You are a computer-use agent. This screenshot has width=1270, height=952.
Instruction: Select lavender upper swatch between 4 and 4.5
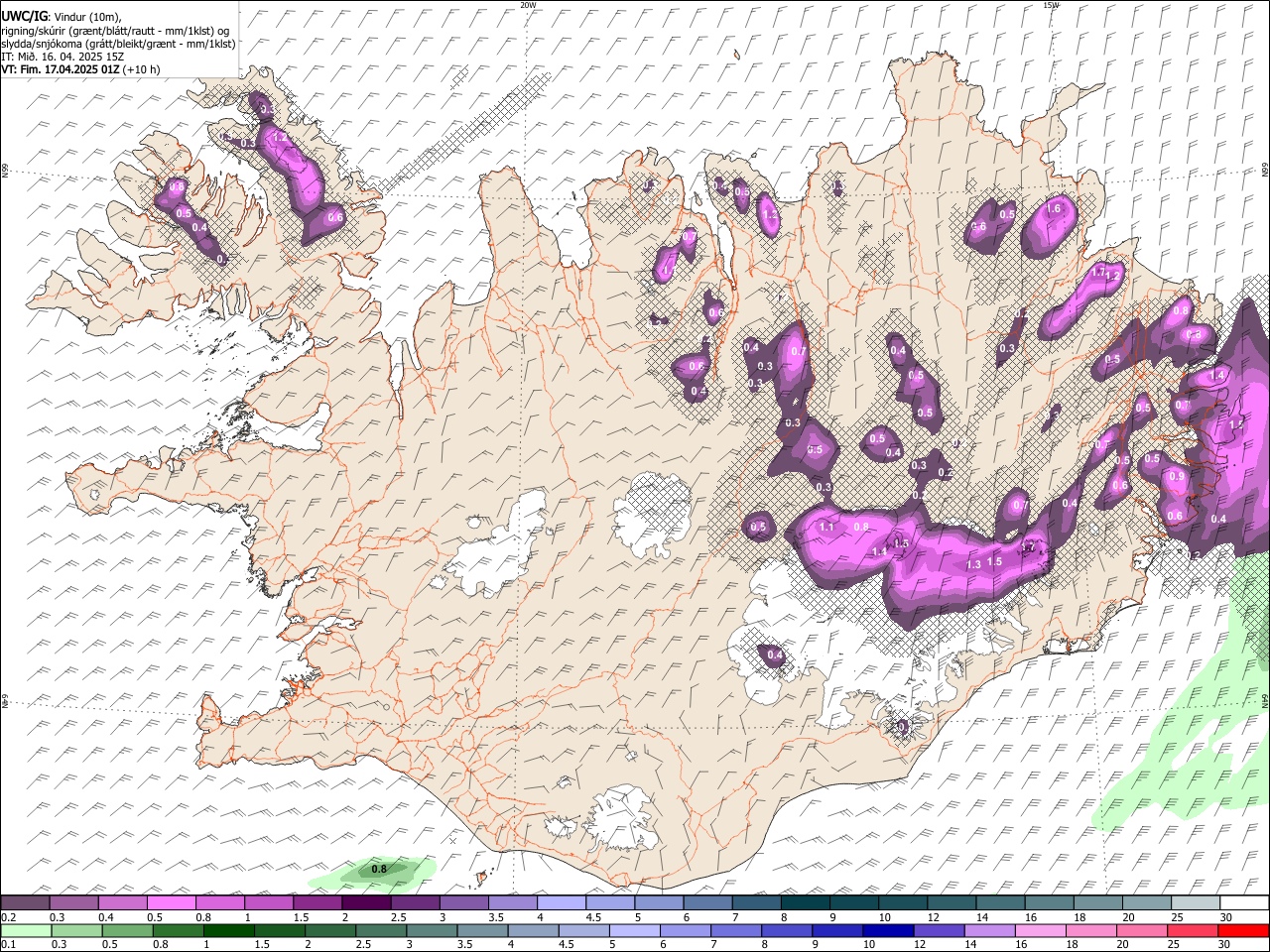click(x=562, y=902)
